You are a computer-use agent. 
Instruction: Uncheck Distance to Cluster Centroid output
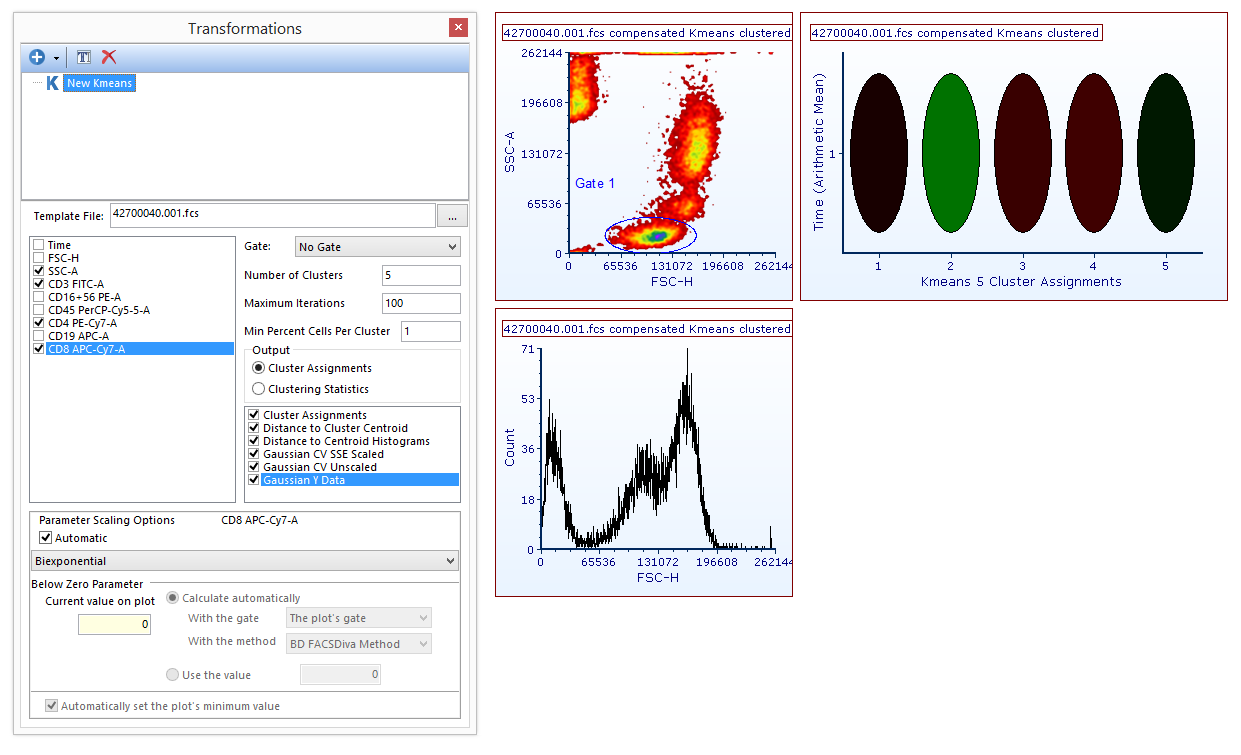[254, 428]
